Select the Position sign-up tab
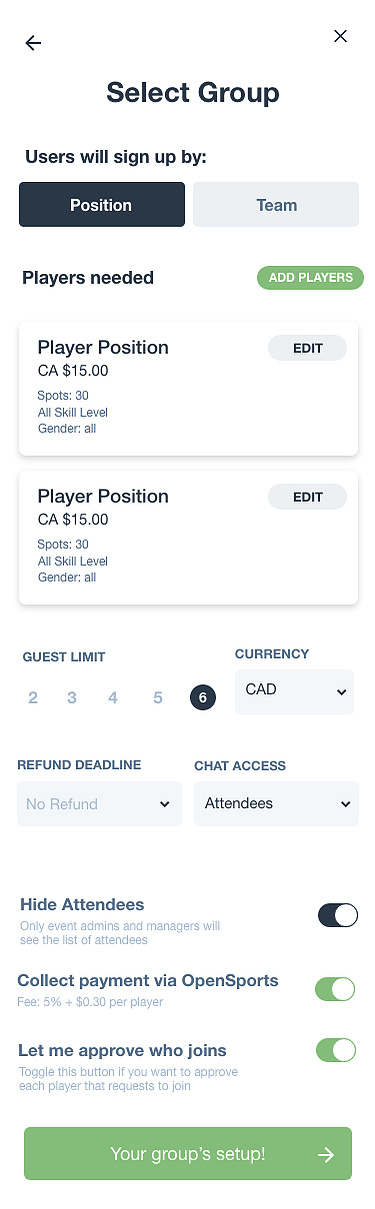Screen dimensions: 375x1209 coord(102,205)
